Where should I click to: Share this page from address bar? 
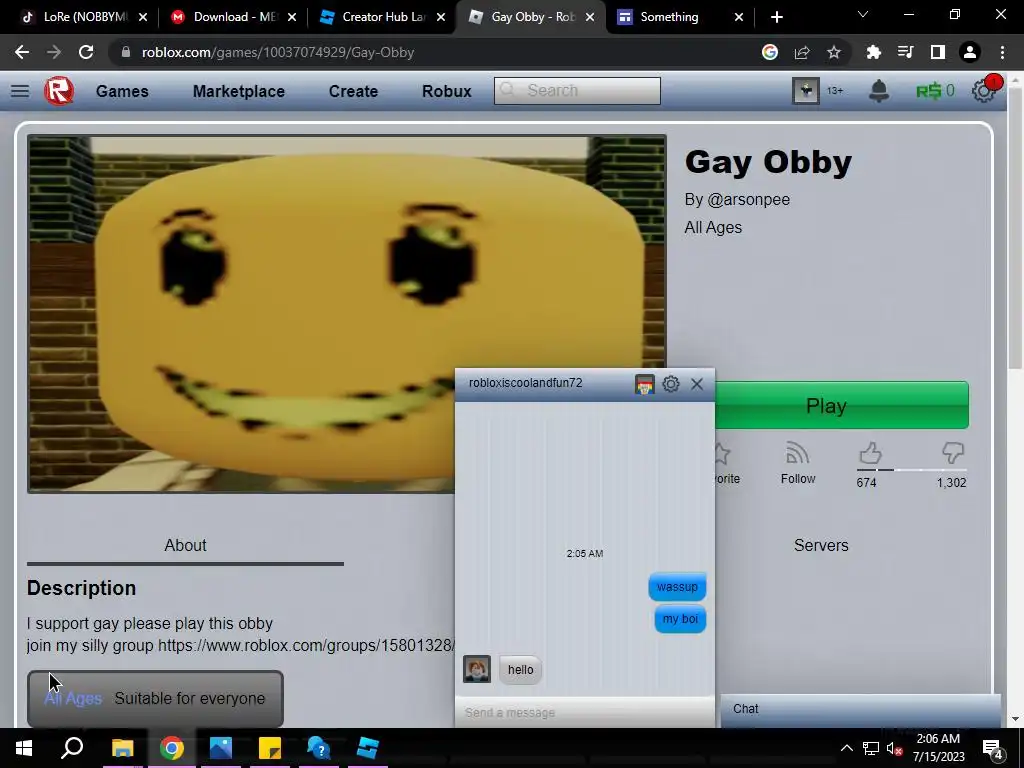point(802,52)
